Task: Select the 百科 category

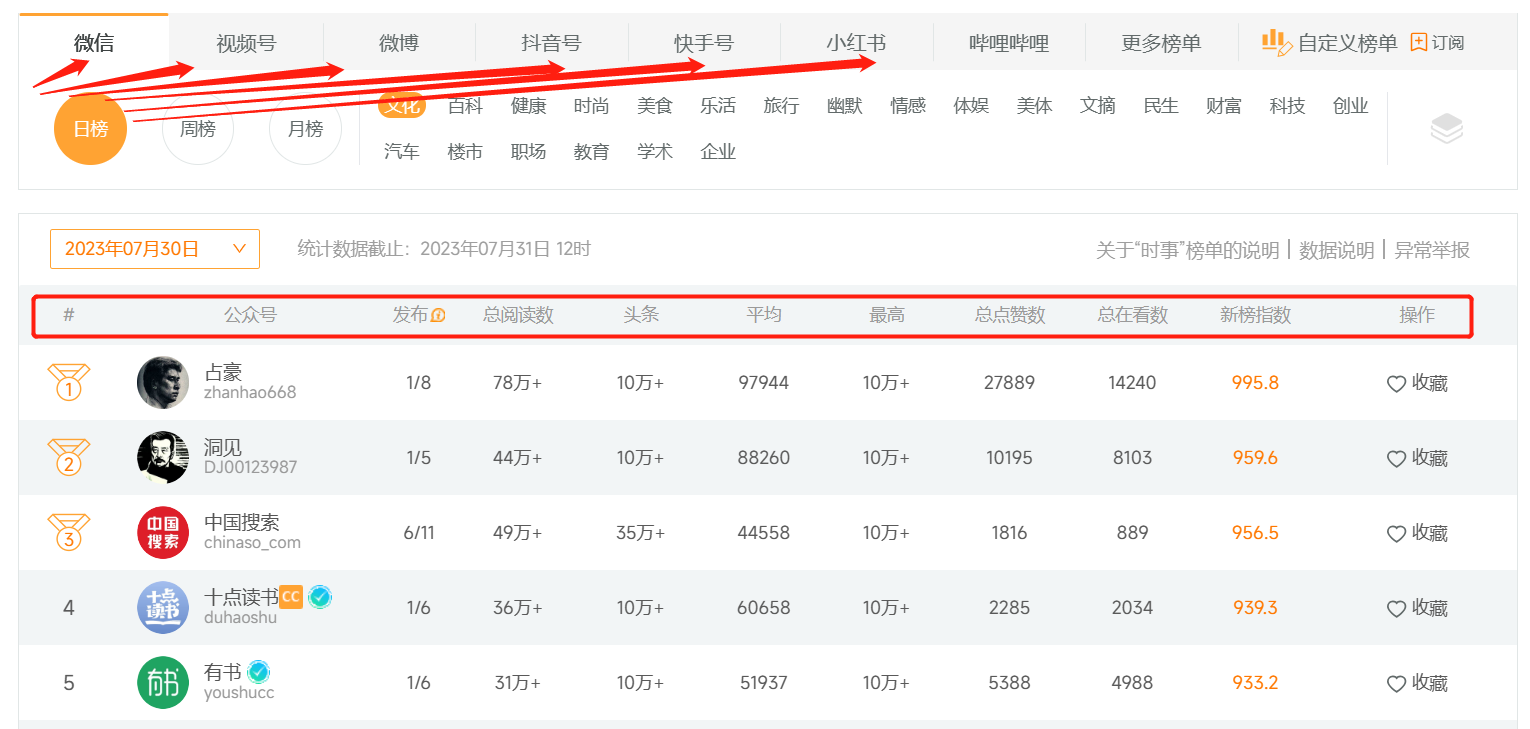Action: tap(465, 105)
